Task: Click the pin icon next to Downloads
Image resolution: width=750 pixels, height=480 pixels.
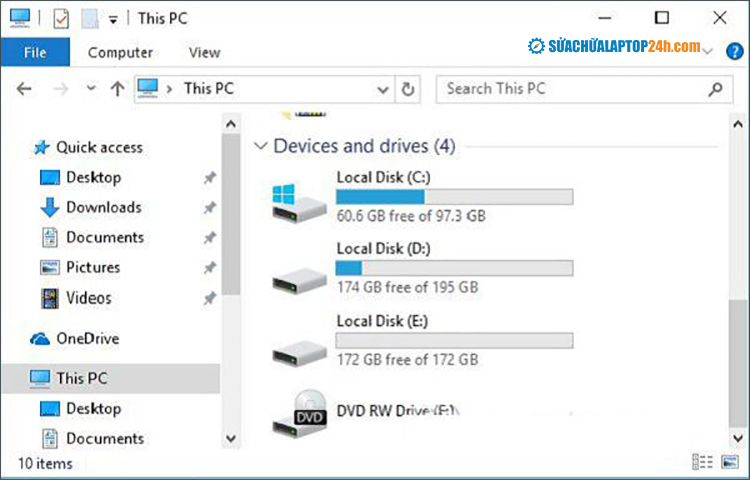Action: [x=210, y=207]
